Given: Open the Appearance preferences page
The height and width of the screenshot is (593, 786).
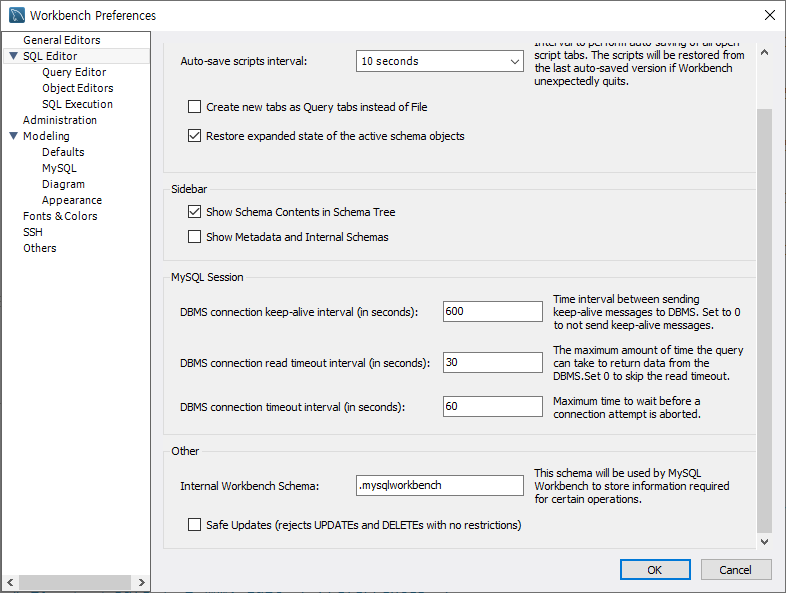Looking at the screenshot, I should 72,201.
